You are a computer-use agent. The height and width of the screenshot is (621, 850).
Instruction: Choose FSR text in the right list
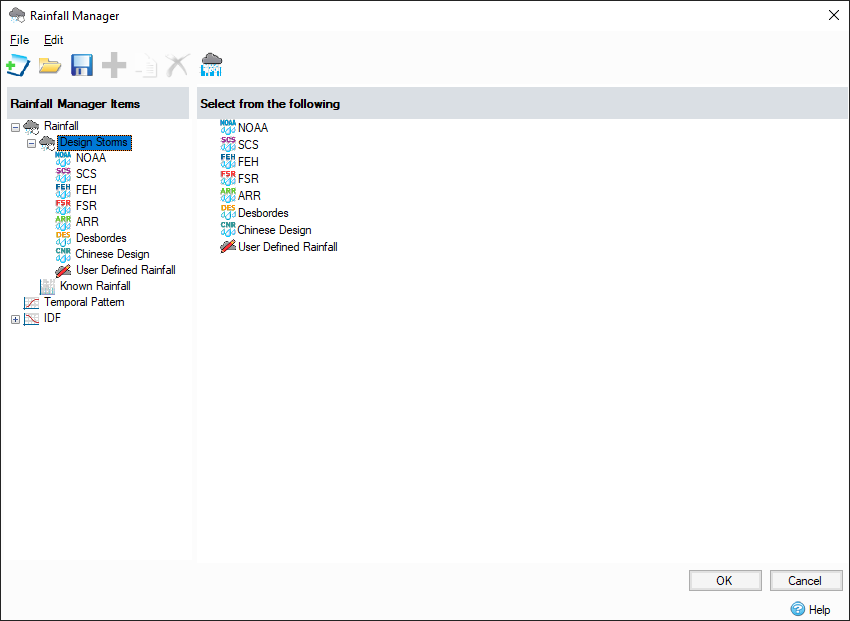(248, 179)
